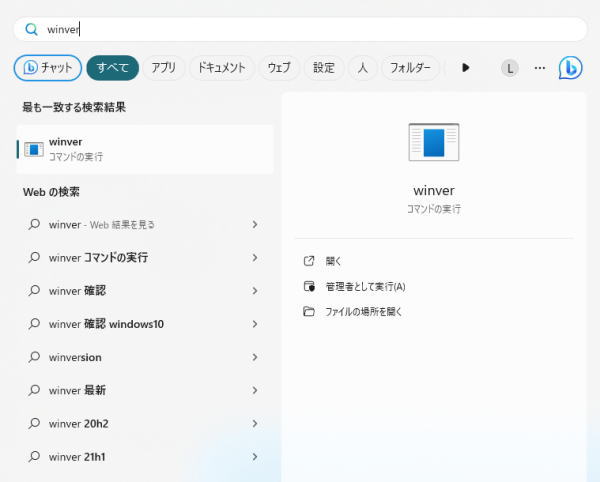
Task: Click the magnifier icon in search box
Action: 31,29
